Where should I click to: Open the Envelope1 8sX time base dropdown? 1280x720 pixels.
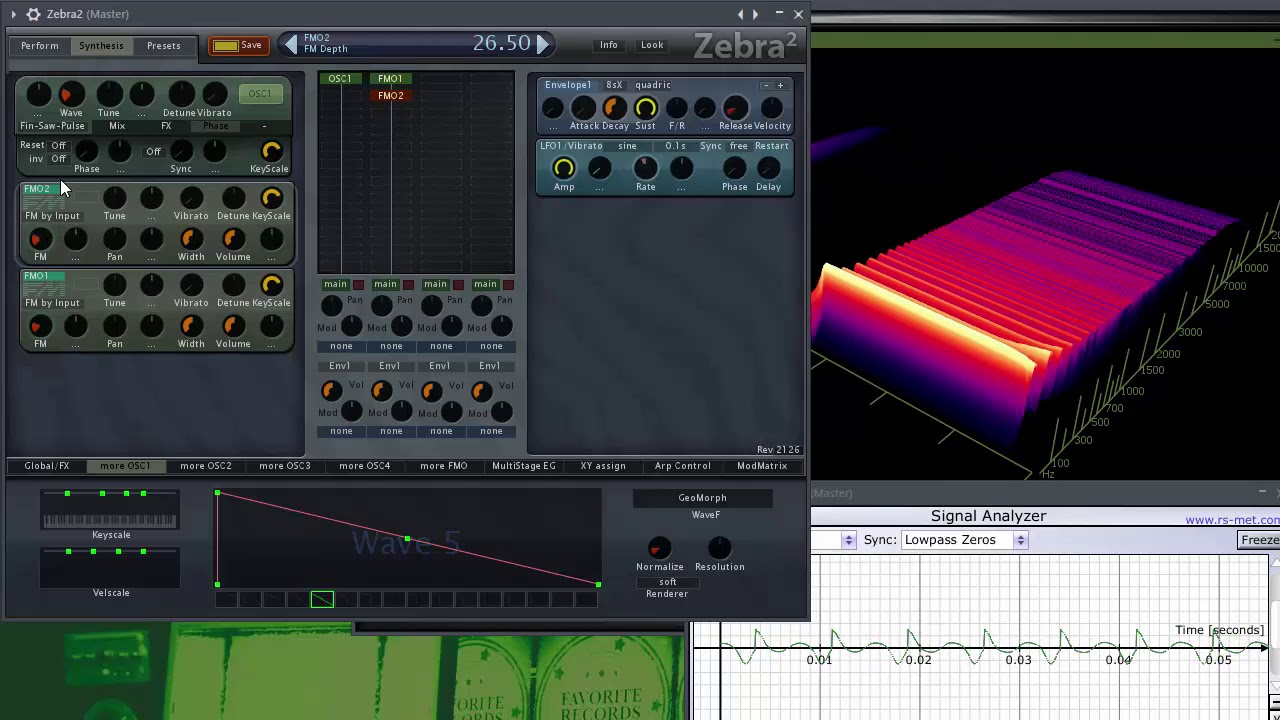(x=614, y=85)
